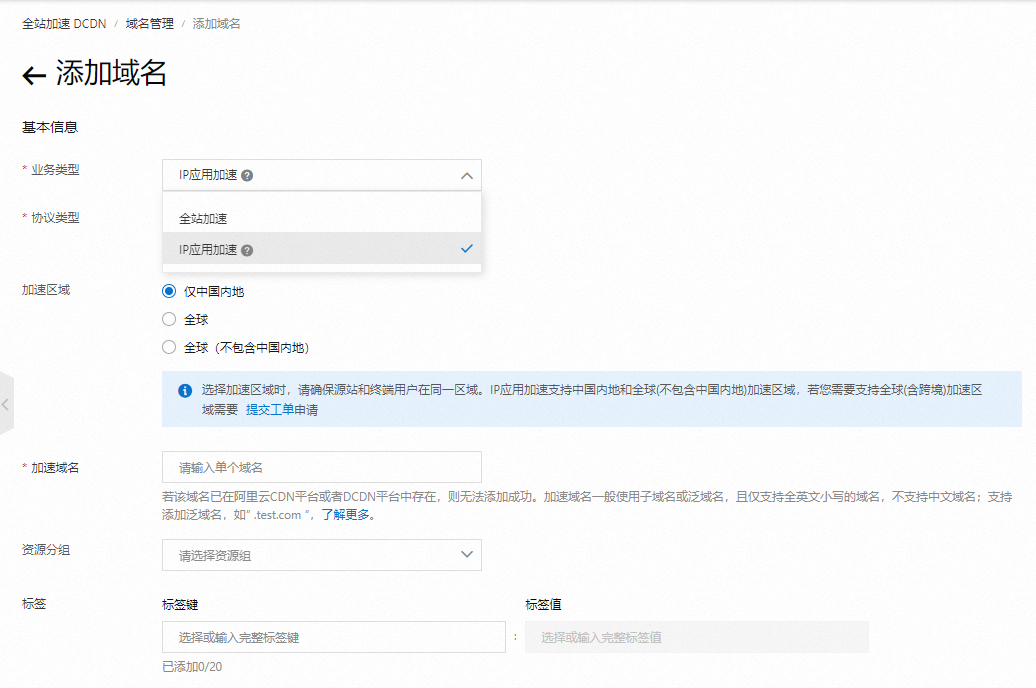Select 全球（不包含中国内地）radio option
This screenshot has width=1036, height=688.
click(169, 347)
